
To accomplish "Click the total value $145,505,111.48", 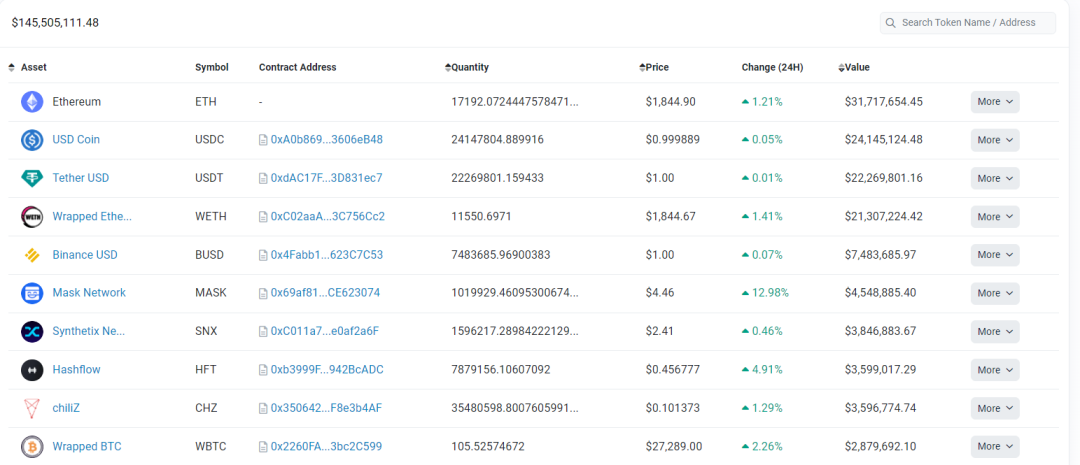I will click(55, 23).
